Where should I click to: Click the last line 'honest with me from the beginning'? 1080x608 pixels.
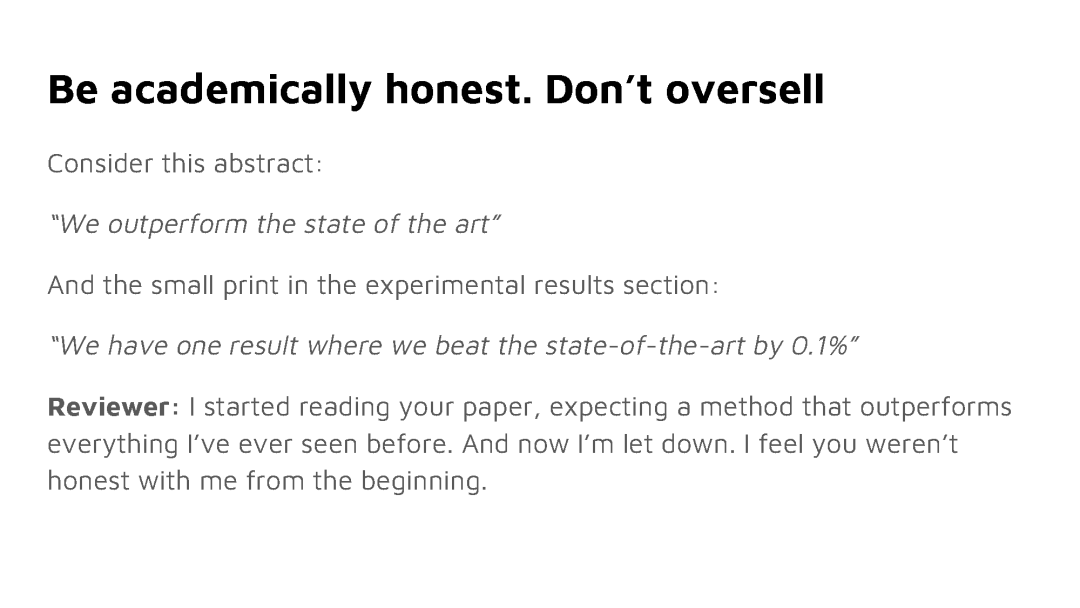point(267,481)
